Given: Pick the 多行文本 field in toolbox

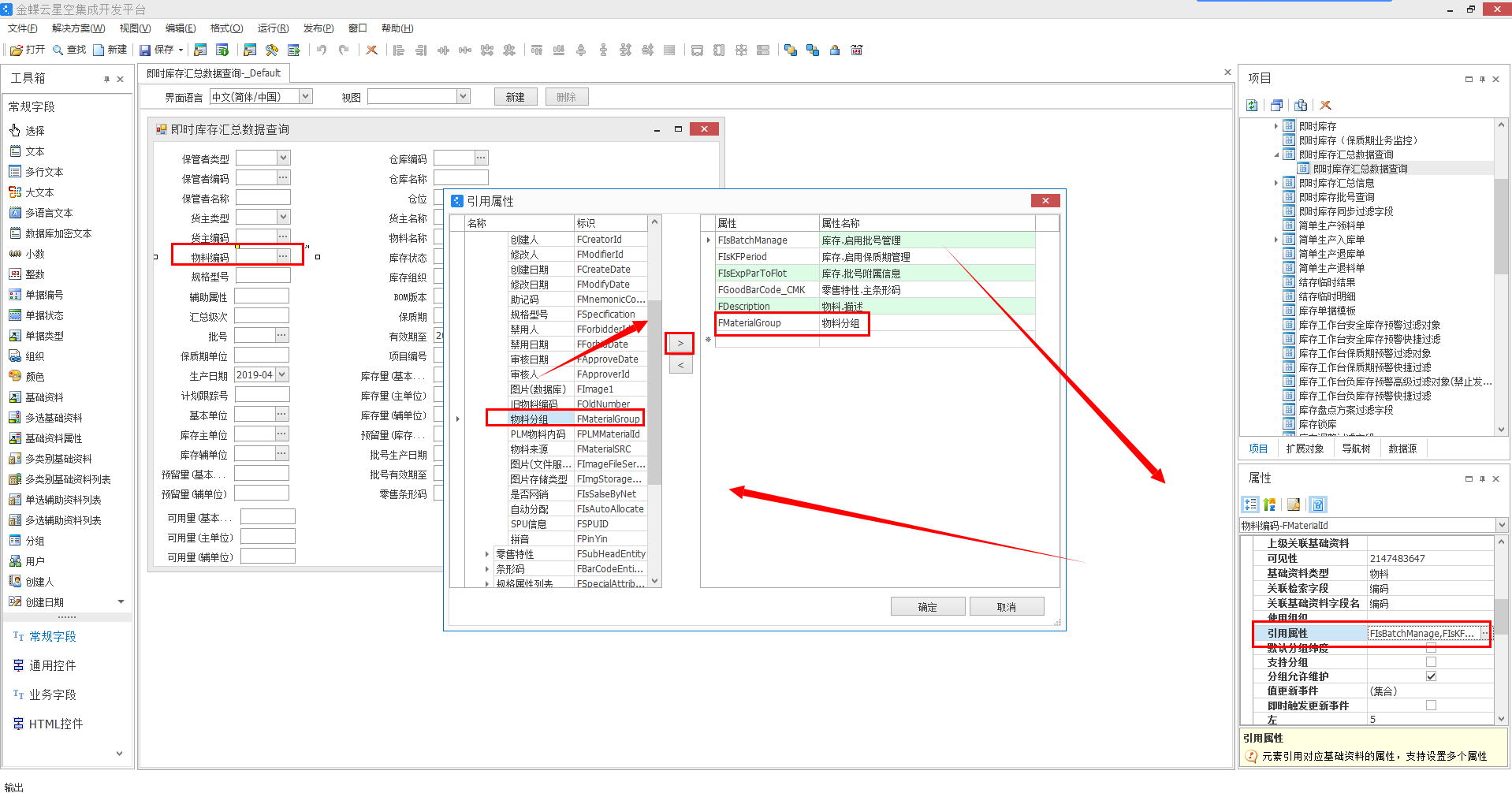Looking at the screenshot, I should tap(35, 172).
